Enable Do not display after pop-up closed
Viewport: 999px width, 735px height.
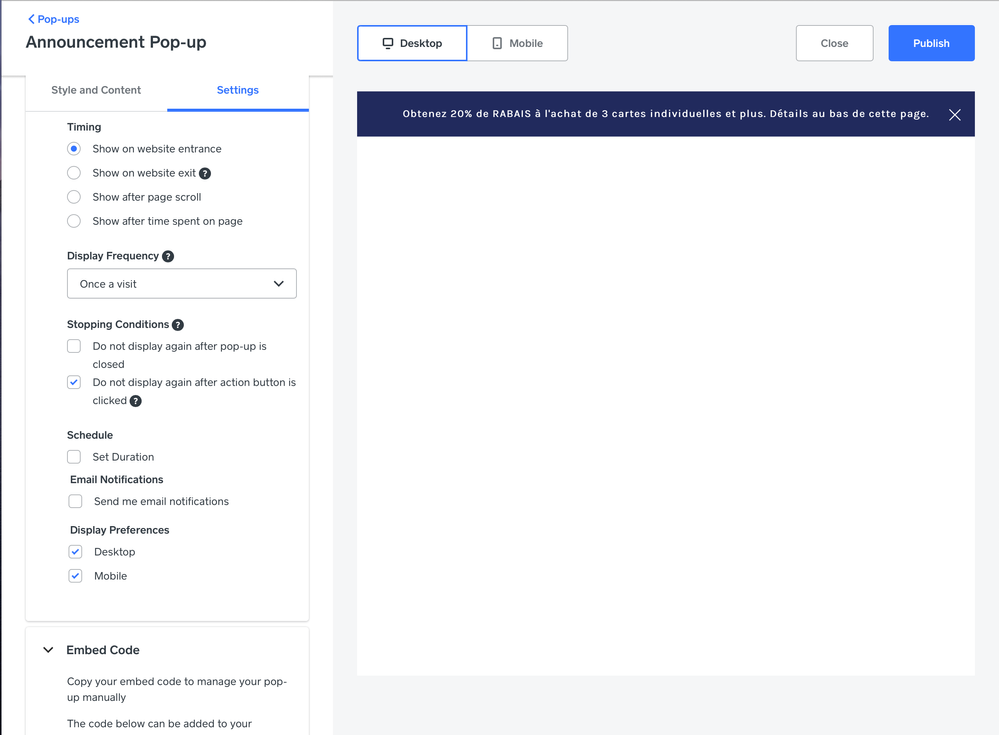(x=74, y=346)
